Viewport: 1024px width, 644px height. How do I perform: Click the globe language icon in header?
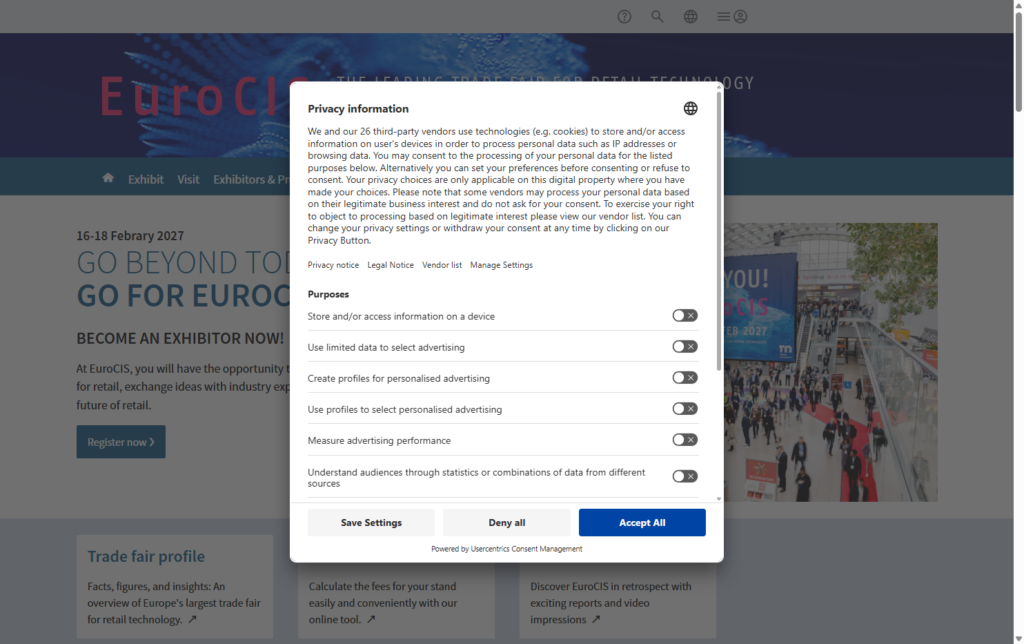[x=690, y=17]
